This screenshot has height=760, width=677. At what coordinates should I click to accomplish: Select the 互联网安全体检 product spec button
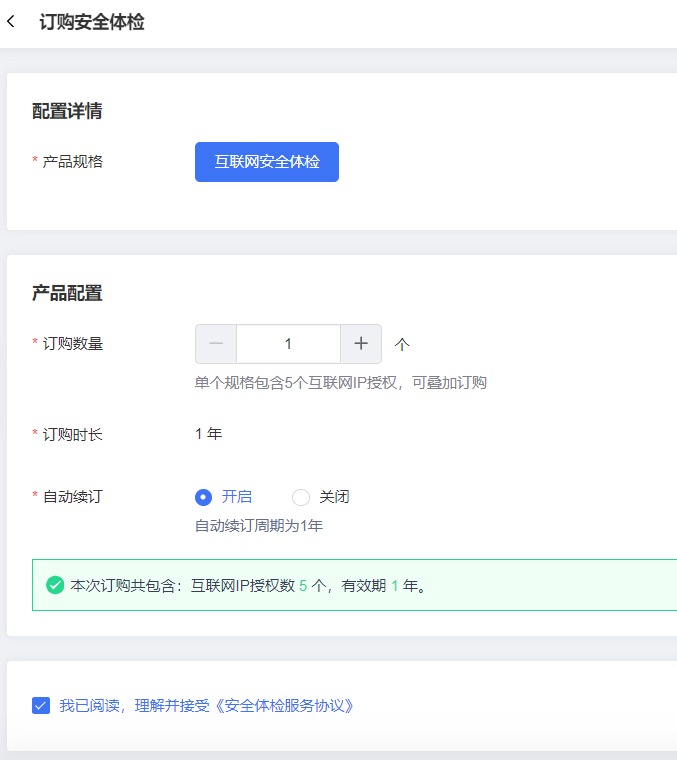click(267, 162)
